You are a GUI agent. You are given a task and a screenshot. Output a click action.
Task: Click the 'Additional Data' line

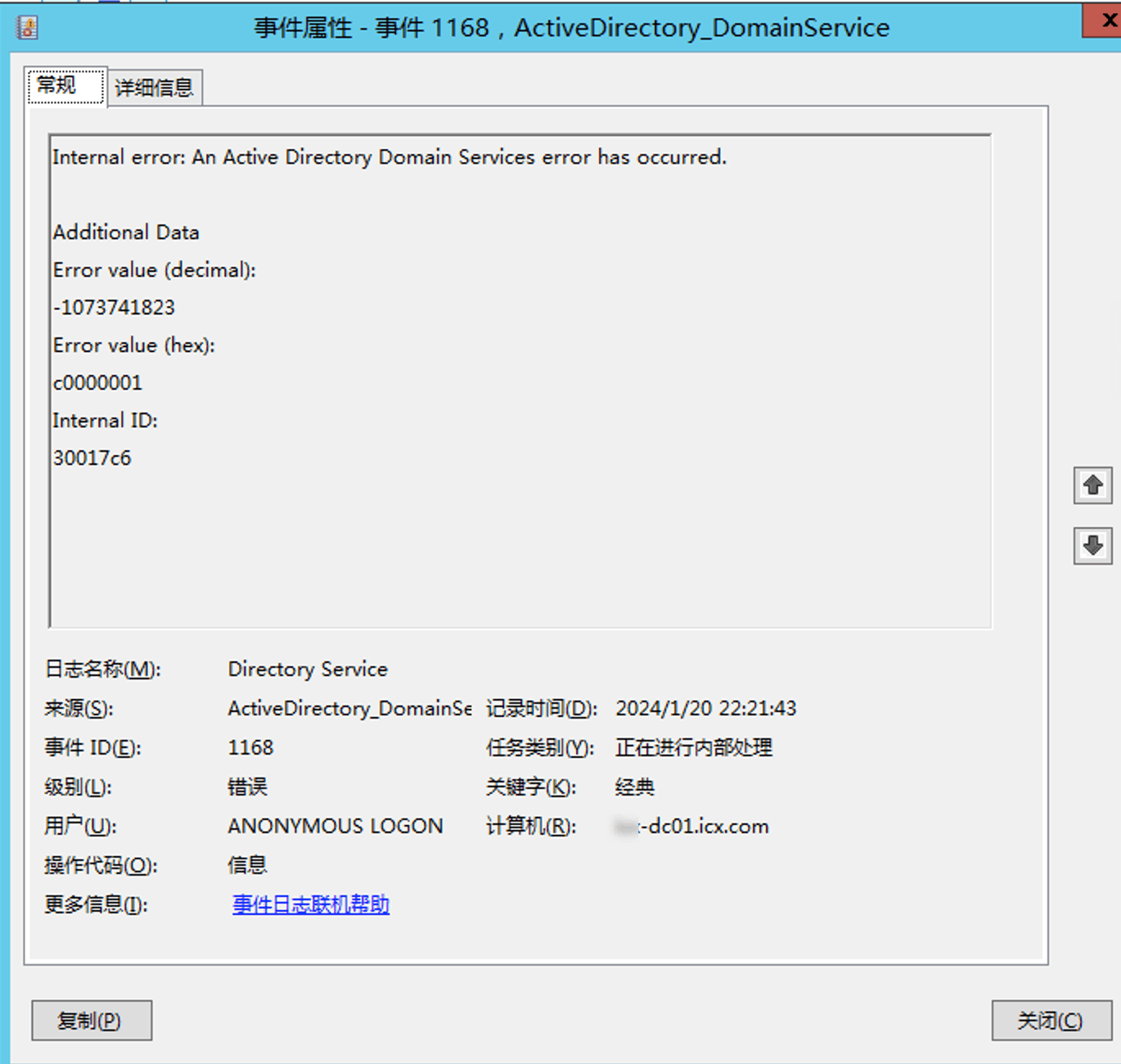[x=126, y=232]
